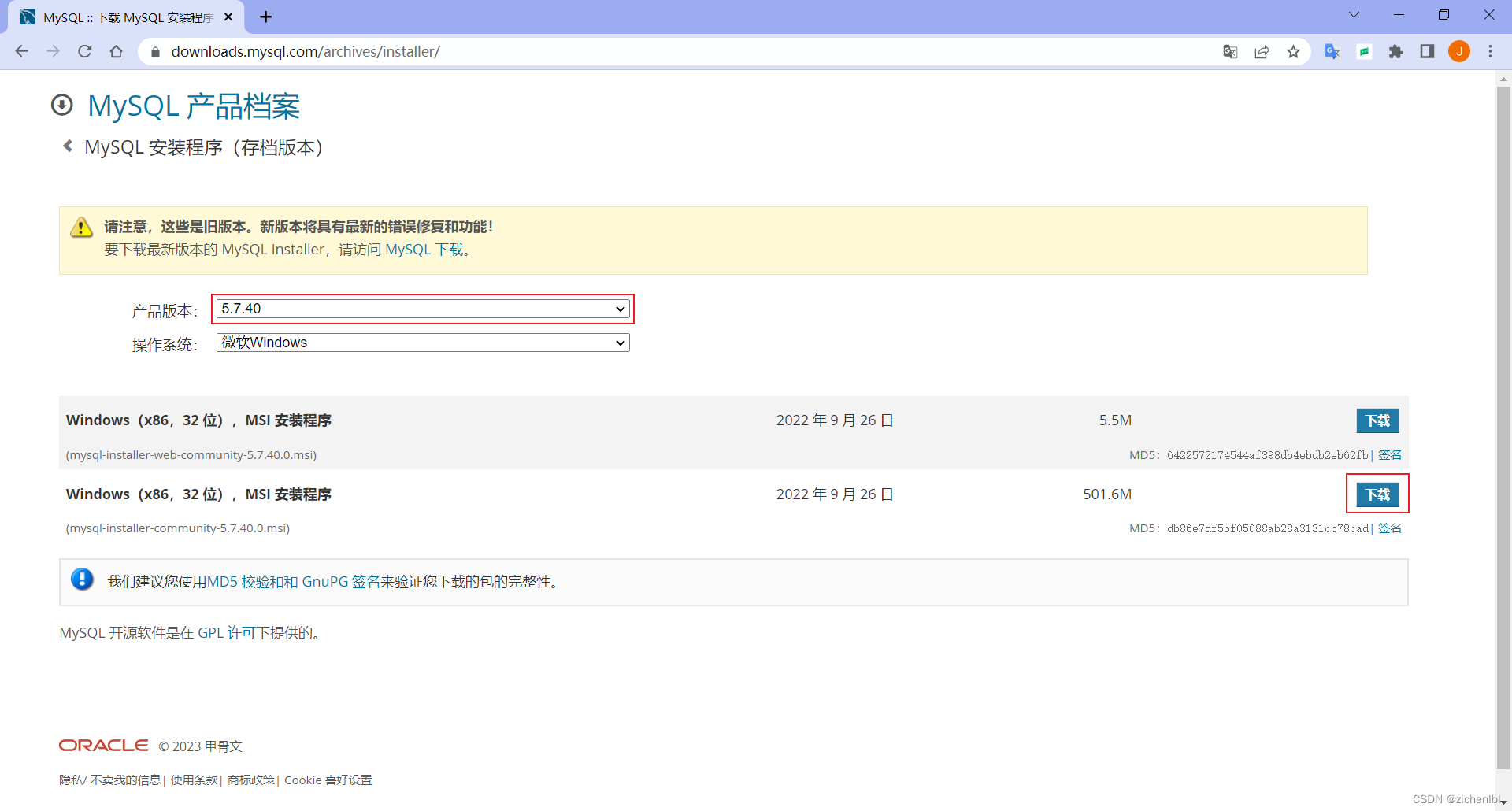Open a new tab with the plus button

265,17
